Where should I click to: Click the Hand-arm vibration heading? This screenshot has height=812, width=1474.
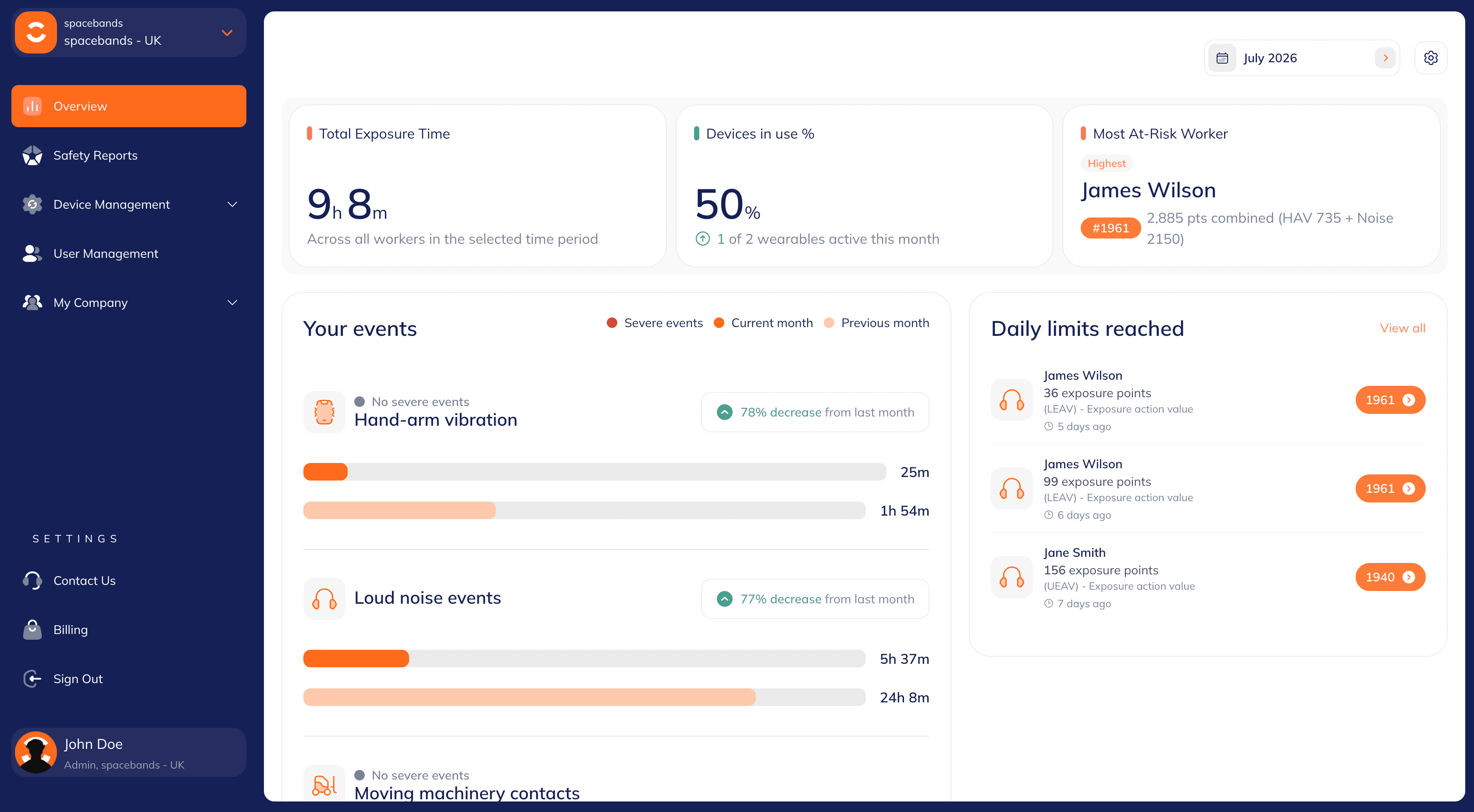(435, 420)
